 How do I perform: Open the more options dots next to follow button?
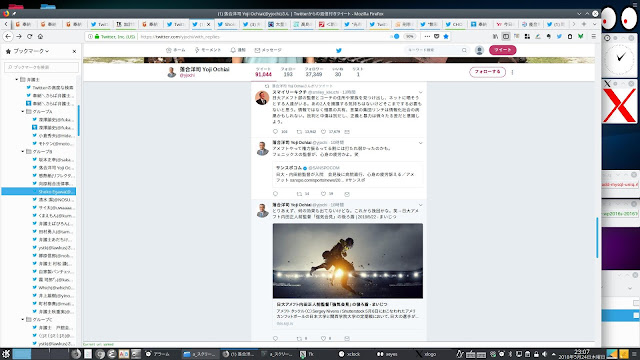512,72
